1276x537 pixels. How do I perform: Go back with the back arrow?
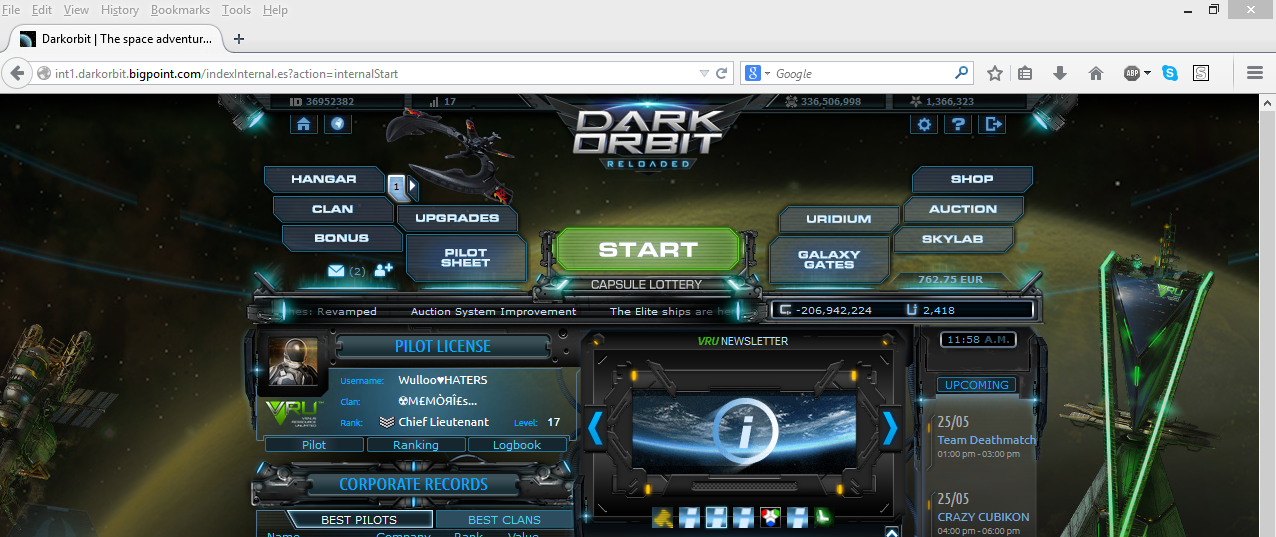click(x=16, y=73)
